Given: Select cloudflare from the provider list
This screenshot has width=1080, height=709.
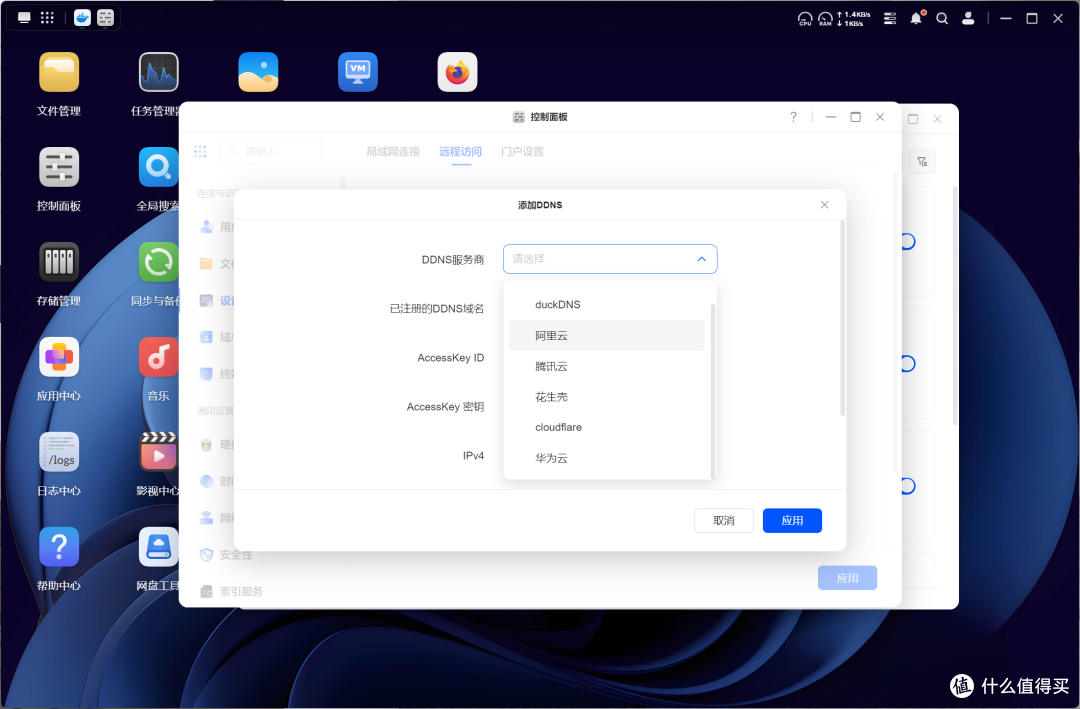Looking at the screenshot, I should tap(607, 427).
